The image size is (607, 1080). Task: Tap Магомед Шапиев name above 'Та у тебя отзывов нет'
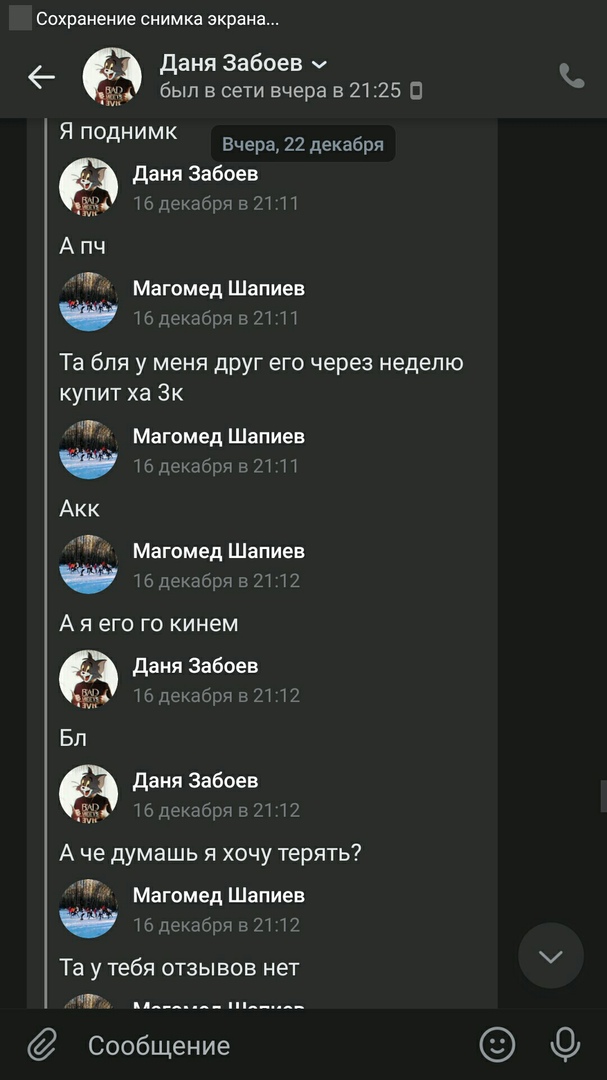click(x=218, y=895)
